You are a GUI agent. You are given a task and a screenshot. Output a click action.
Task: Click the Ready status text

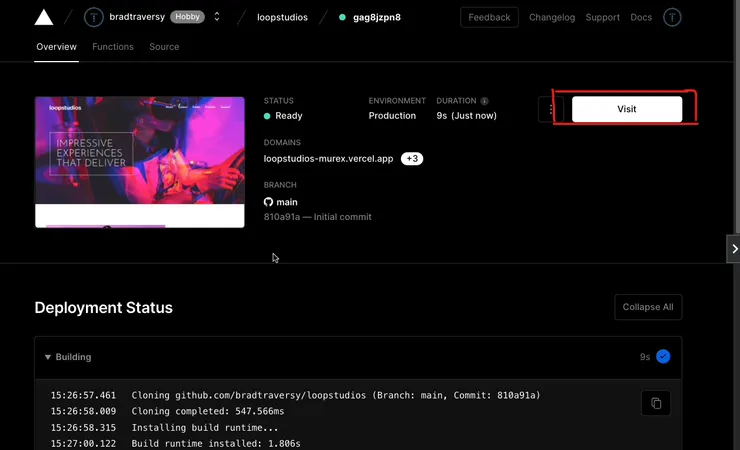coord(288,116)
